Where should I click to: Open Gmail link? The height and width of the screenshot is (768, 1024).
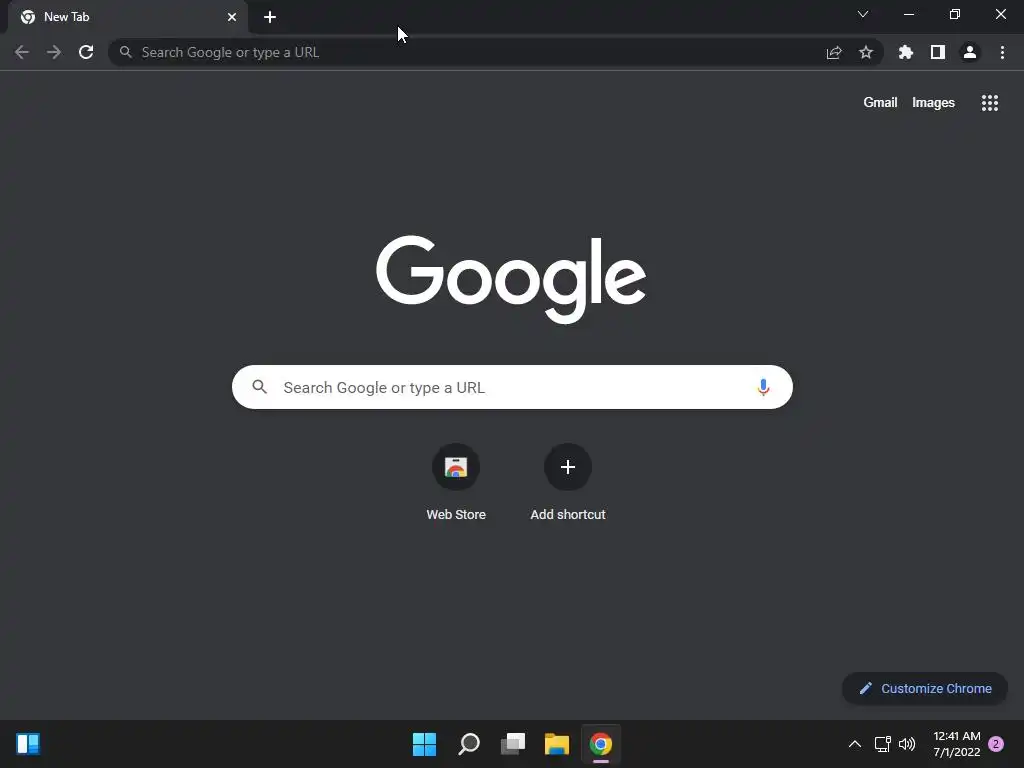coord(880,103)
